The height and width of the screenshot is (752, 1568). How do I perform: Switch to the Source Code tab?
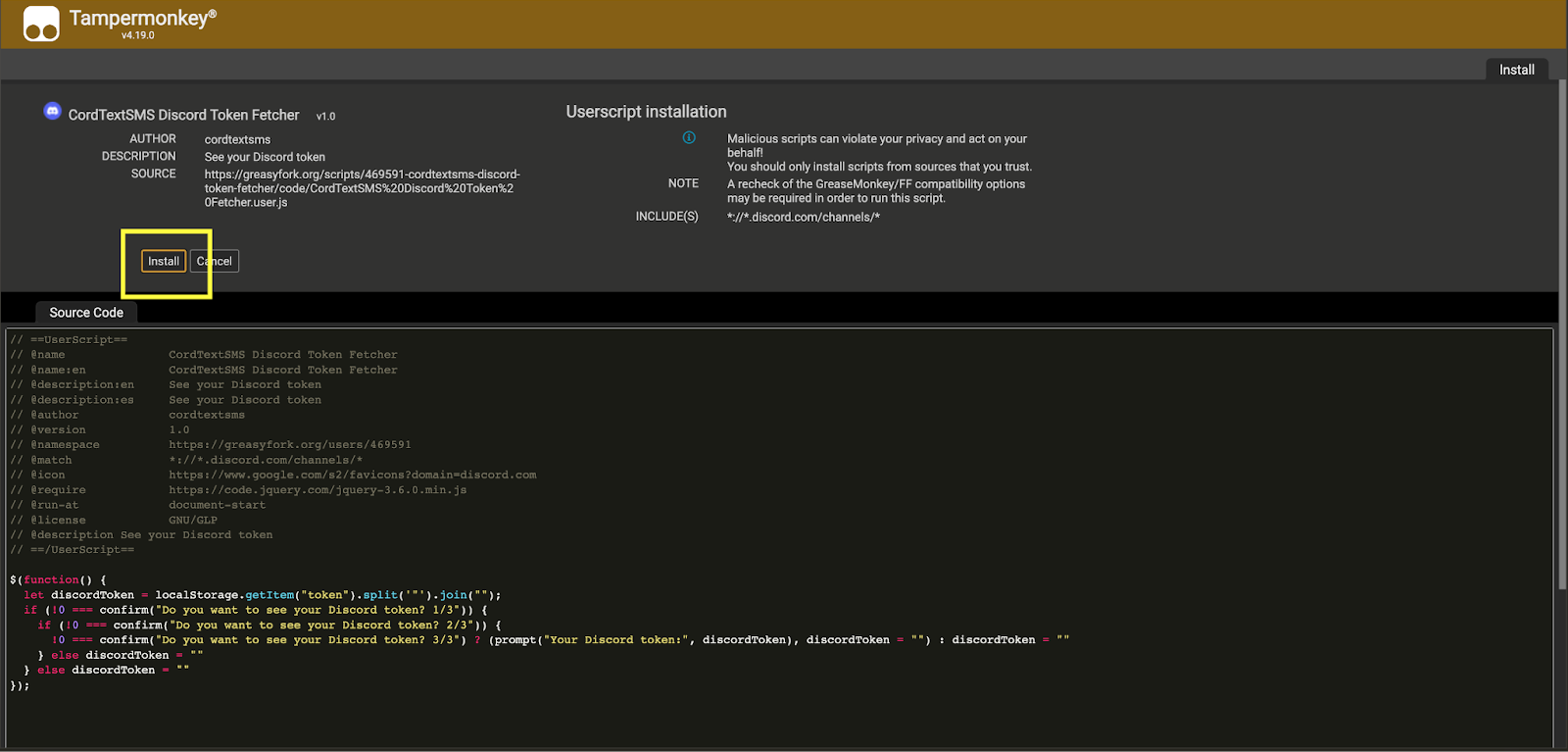click(x=86, y=312)
